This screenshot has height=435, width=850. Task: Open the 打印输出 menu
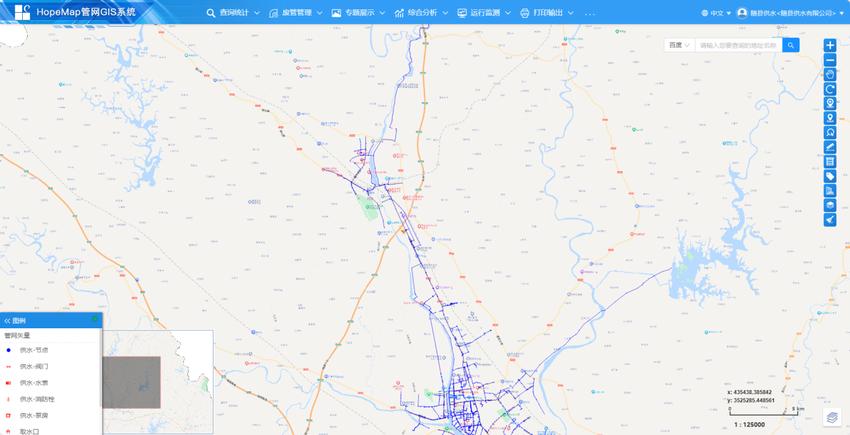(547, 13)
